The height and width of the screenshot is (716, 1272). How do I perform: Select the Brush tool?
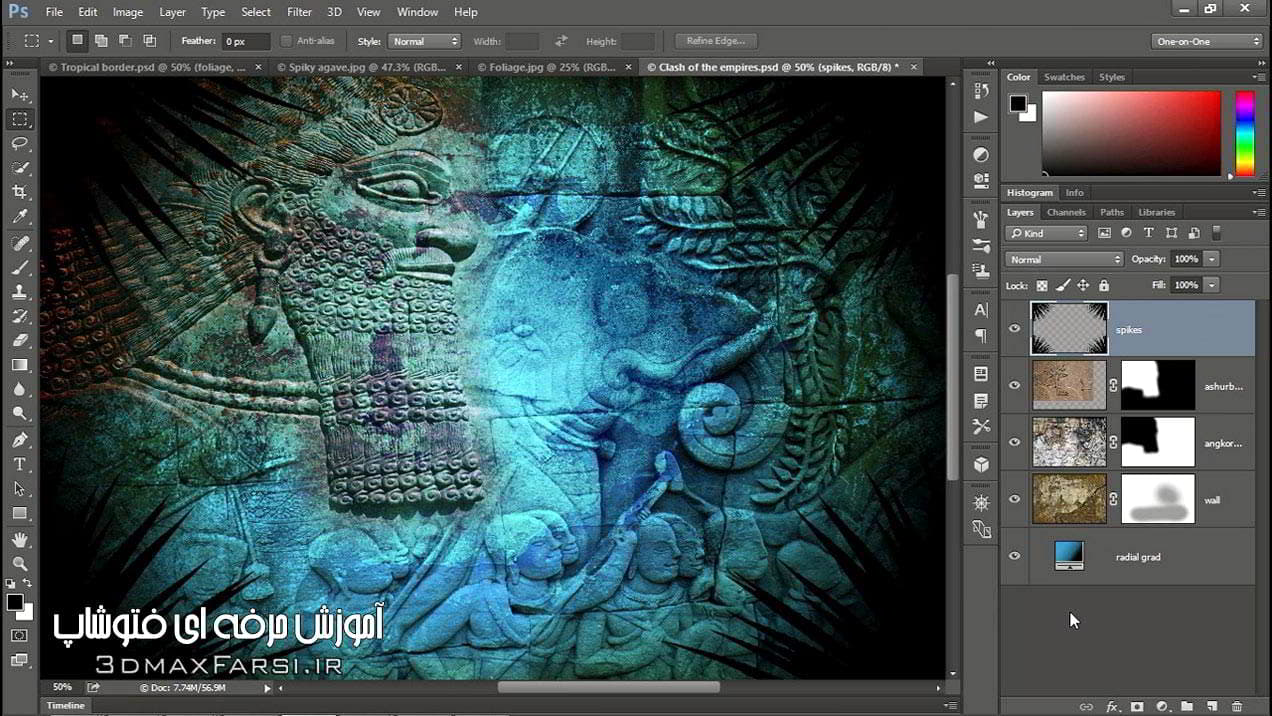coord(20,268)
